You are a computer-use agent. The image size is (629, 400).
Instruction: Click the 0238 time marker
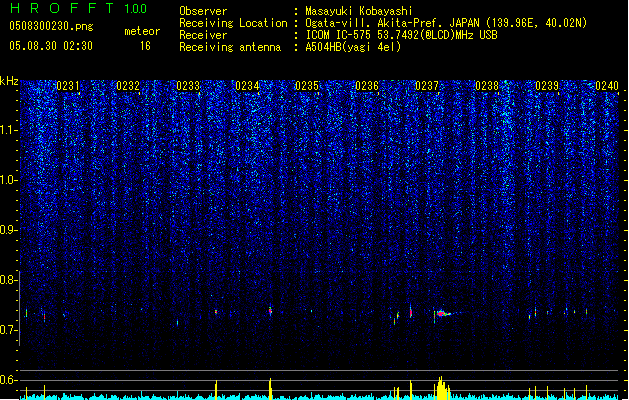[x=487, y=86]
